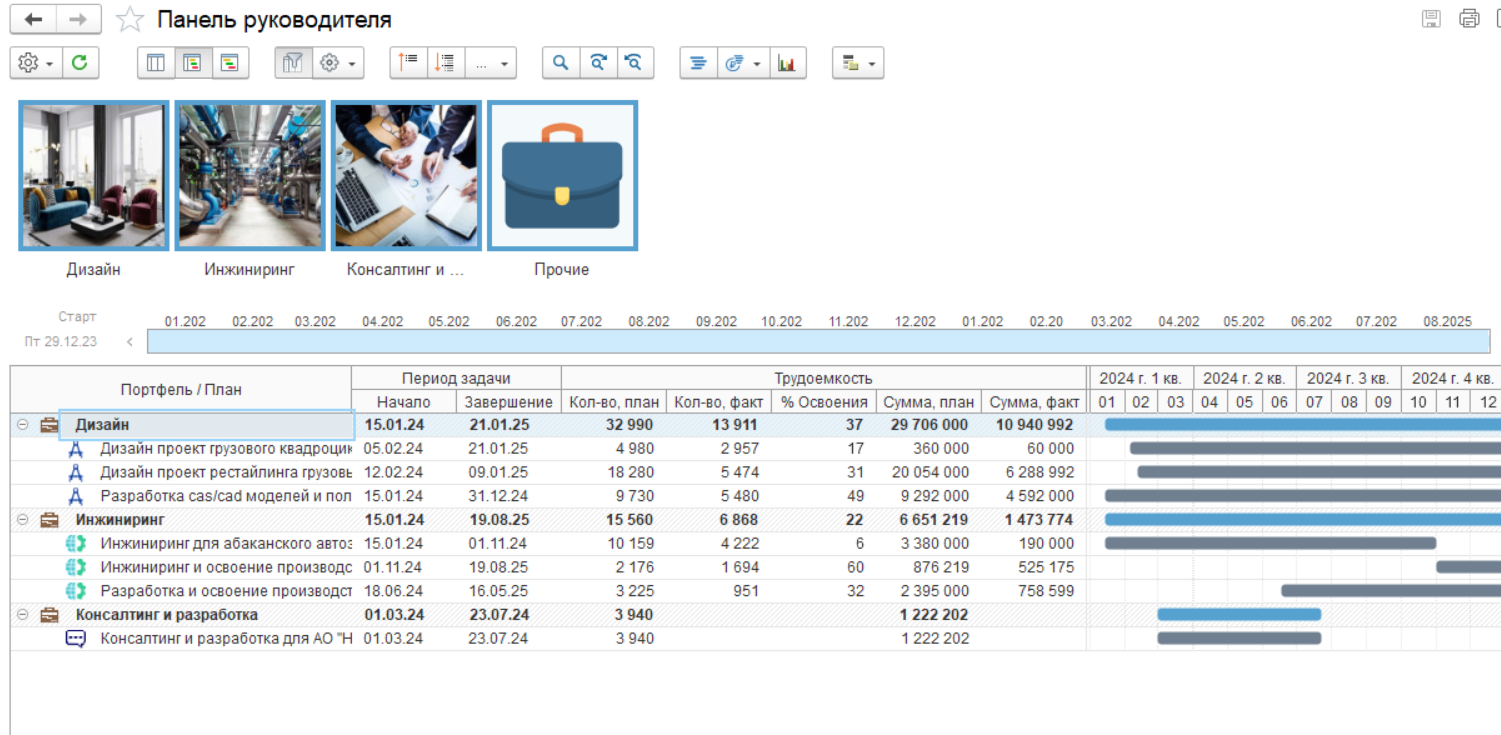Click the print icon at top right
The image size is (1501, 735).
click(x=1468, y=19)
